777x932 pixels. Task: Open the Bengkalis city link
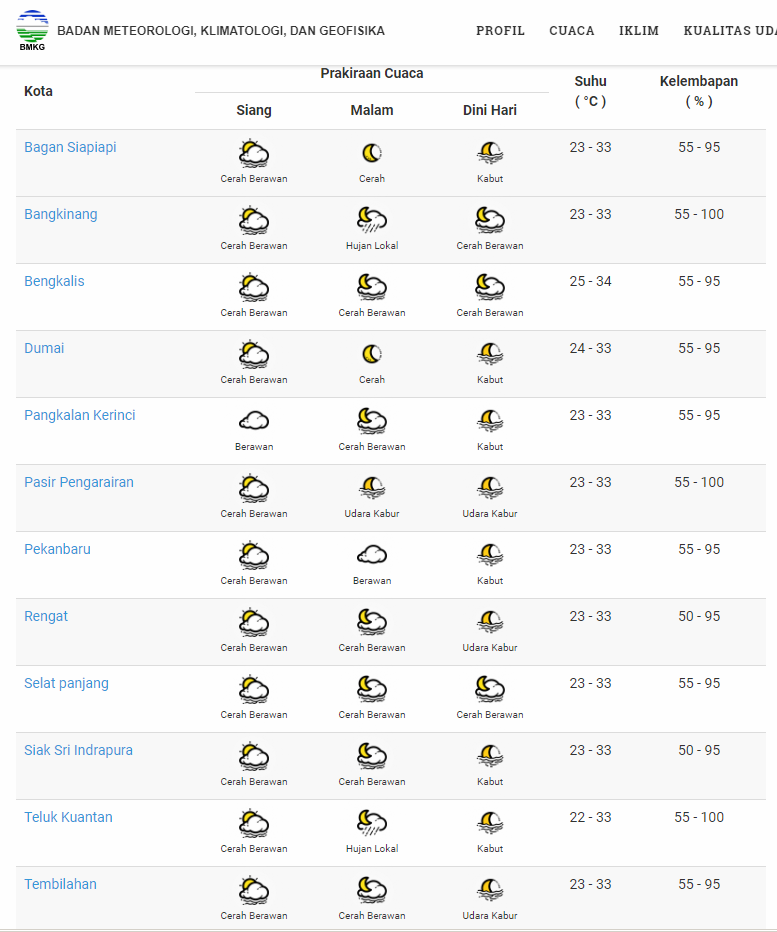coord(54,281)
